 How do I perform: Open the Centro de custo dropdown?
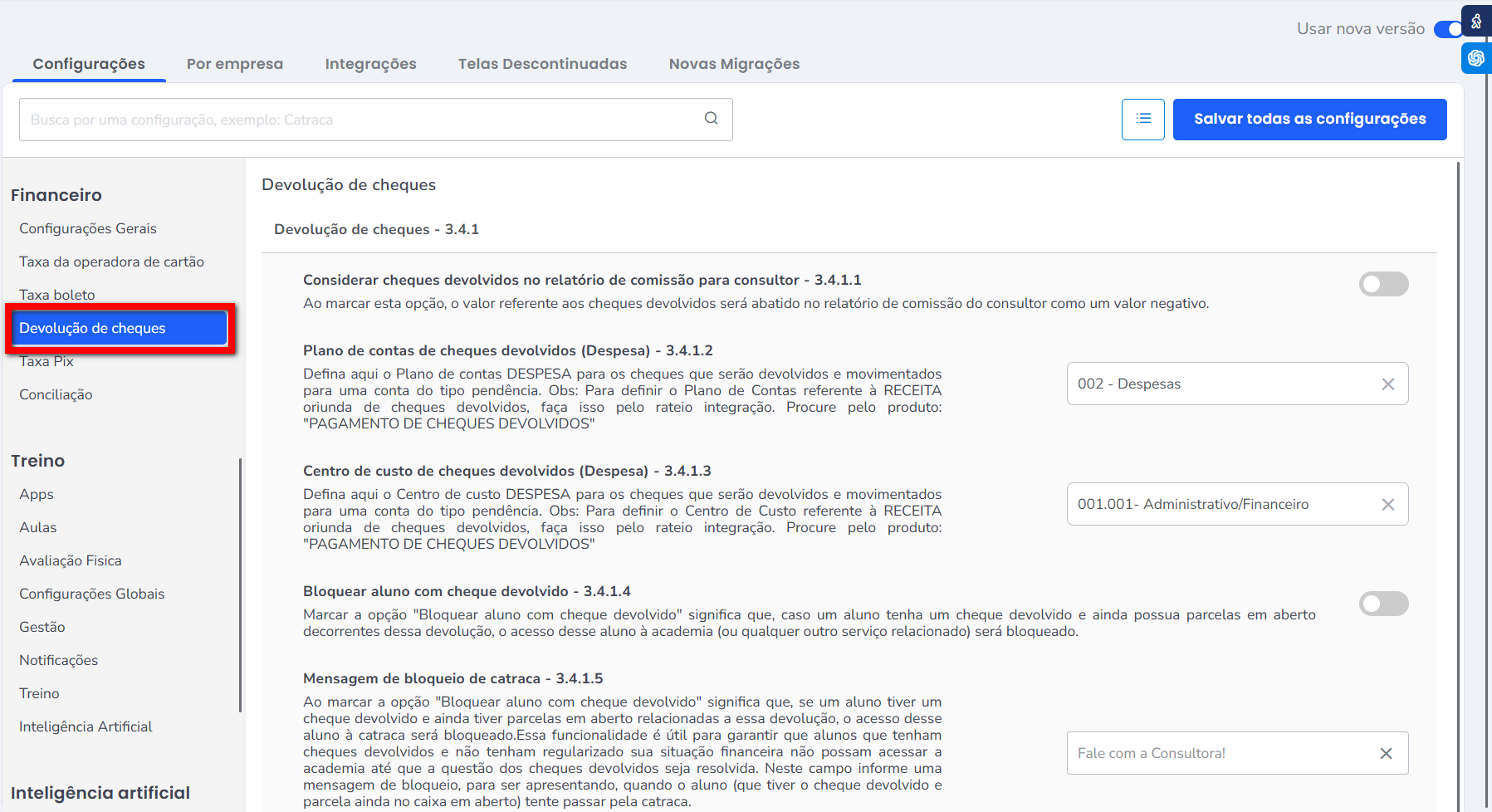tap(1221, 505)
